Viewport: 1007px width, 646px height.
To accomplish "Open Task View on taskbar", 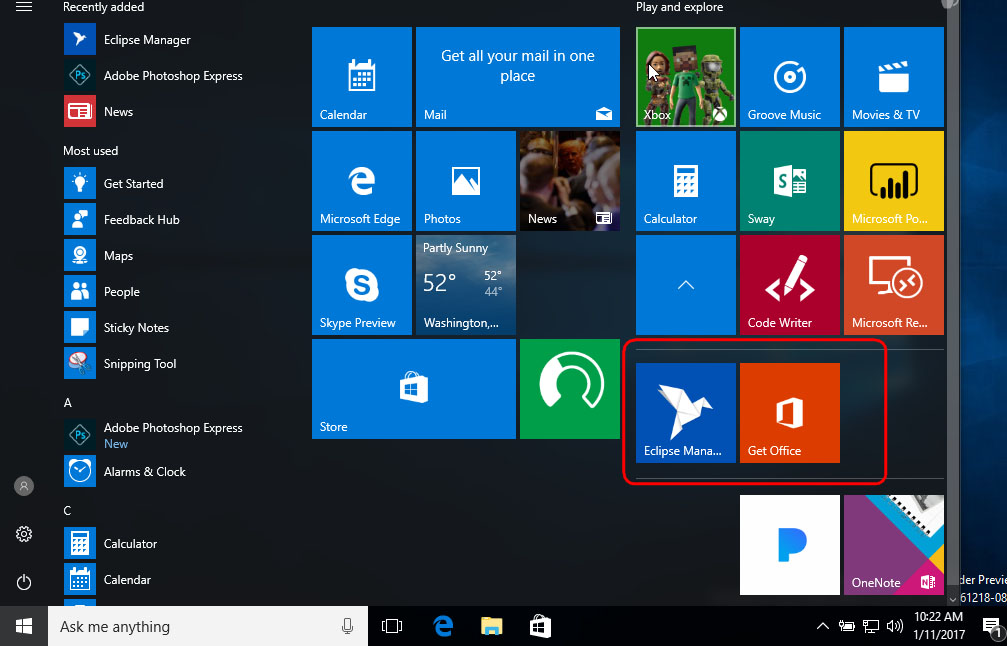I will (x=392, y=626).
